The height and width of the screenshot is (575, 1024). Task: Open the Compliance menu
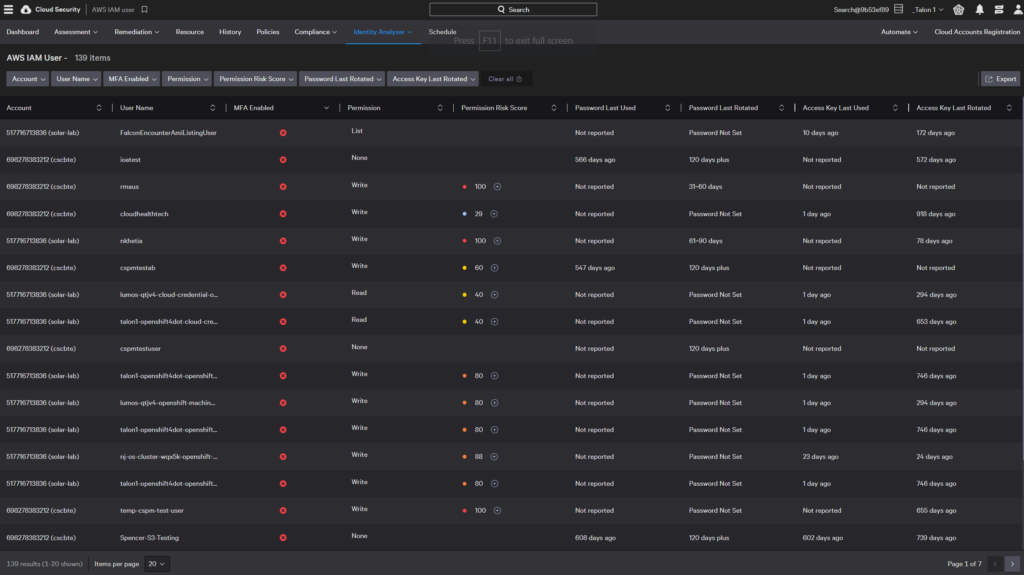click(x=315, y=32)
